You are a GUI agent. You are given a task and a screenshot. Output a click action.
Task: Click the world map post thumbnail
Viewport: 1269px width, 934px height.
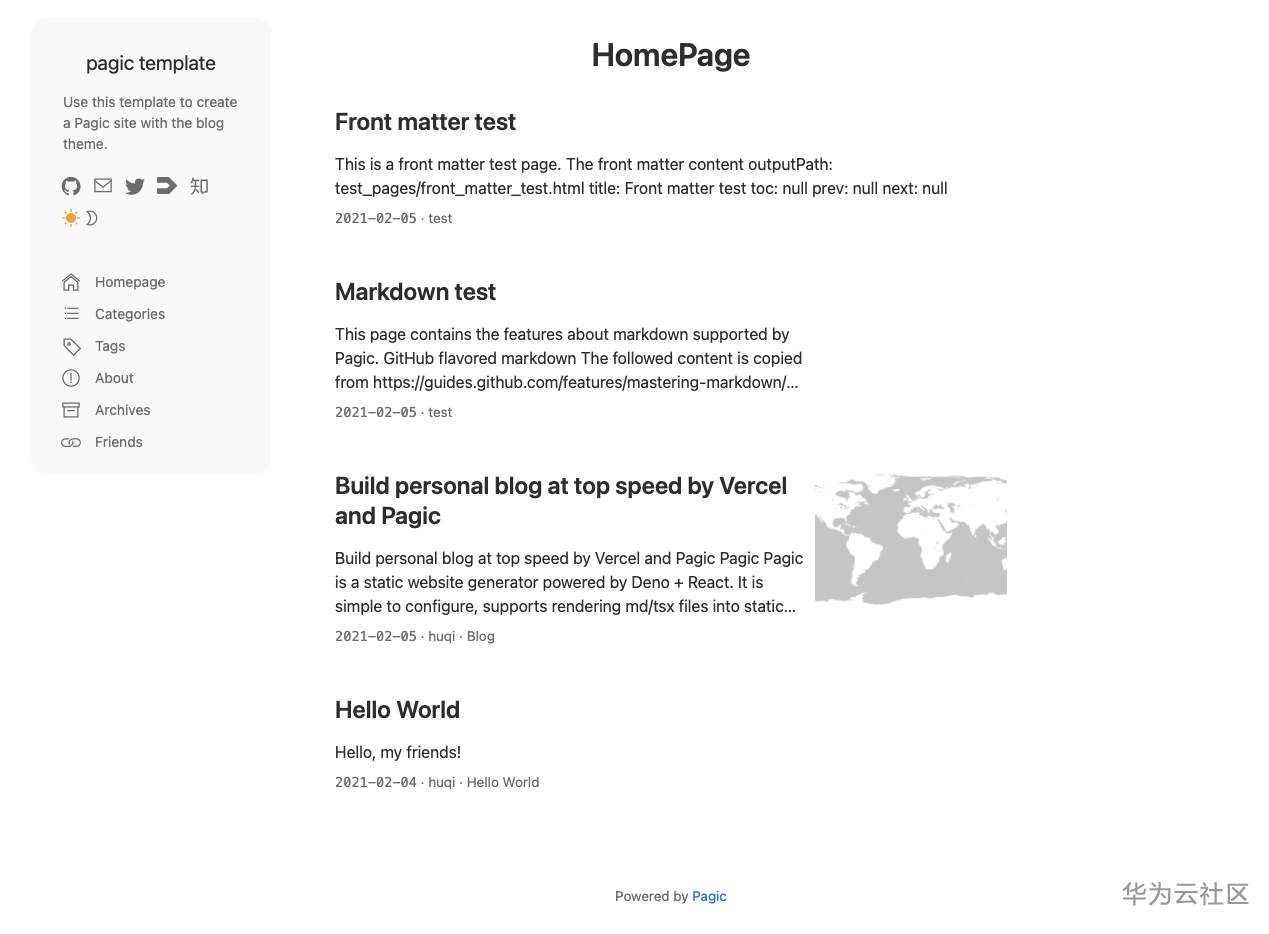(x=910, y=539)
